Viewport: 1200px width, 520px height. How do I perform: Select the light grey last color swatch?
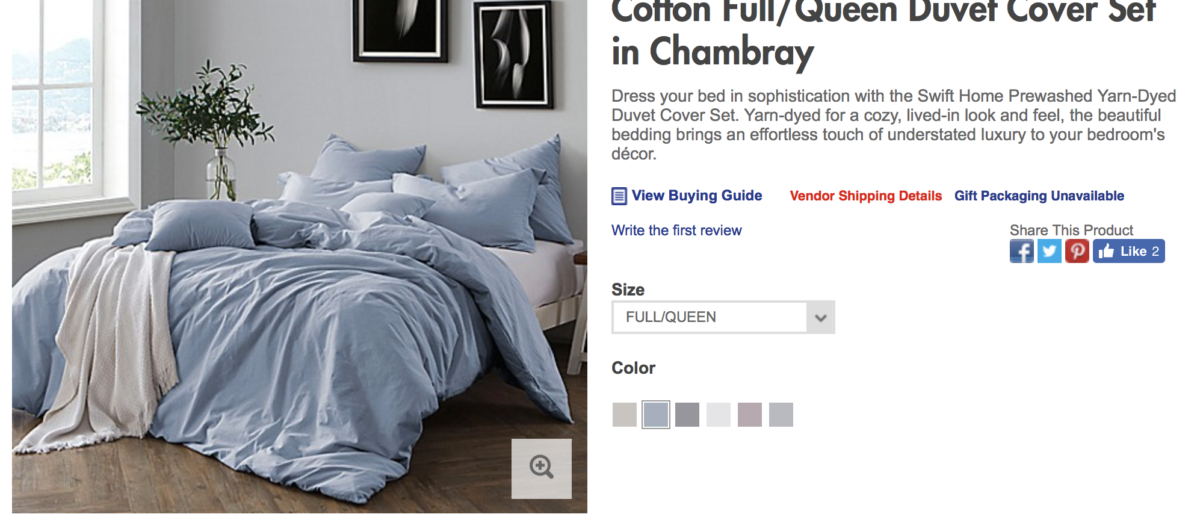(781, 415)
